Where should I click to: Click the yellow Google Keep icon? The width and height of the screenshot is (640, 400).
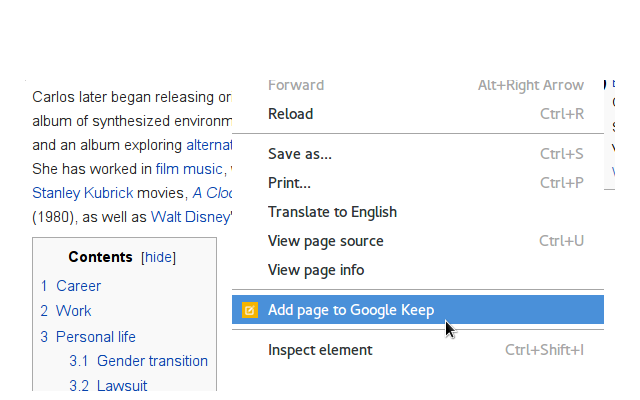(250, 310)
